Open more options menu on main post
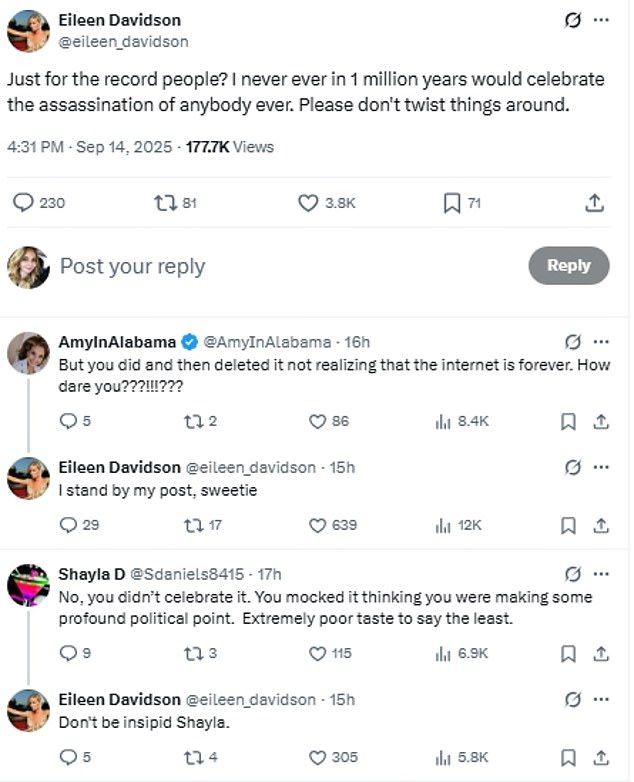This screenshot has height=782, width=634. [x=600, y=20]
